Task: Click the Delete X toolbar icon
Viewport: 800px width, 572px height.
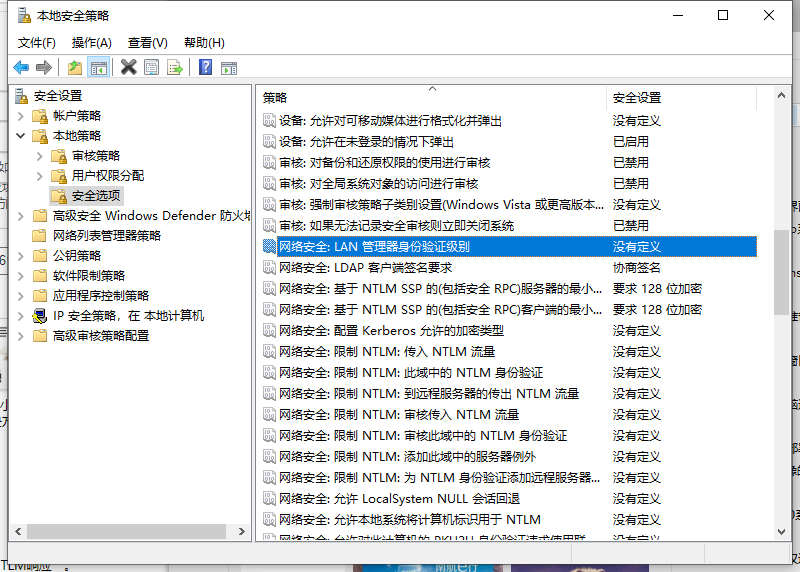Action: [129, 67]
